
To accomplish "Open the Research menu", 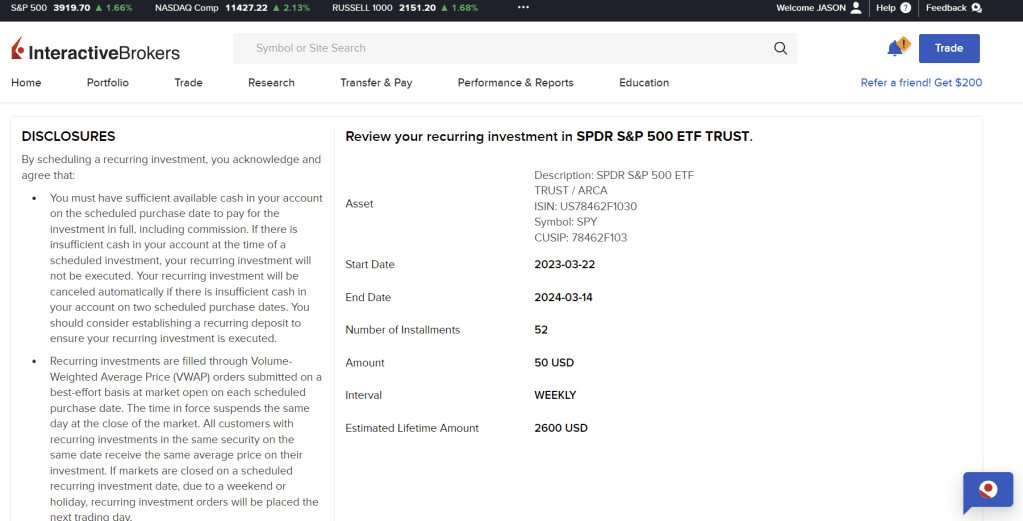I will (x=271, y=83).
